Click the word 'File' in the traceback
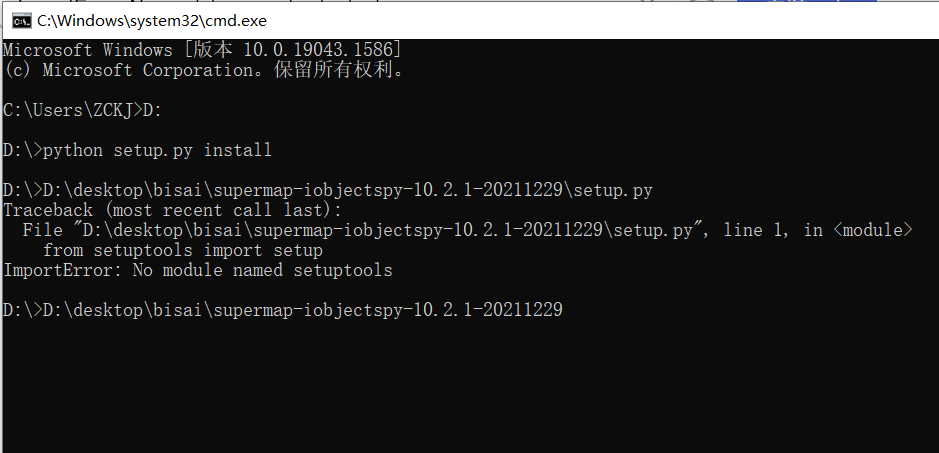This screenshot has height=453, width=939. 43,230
